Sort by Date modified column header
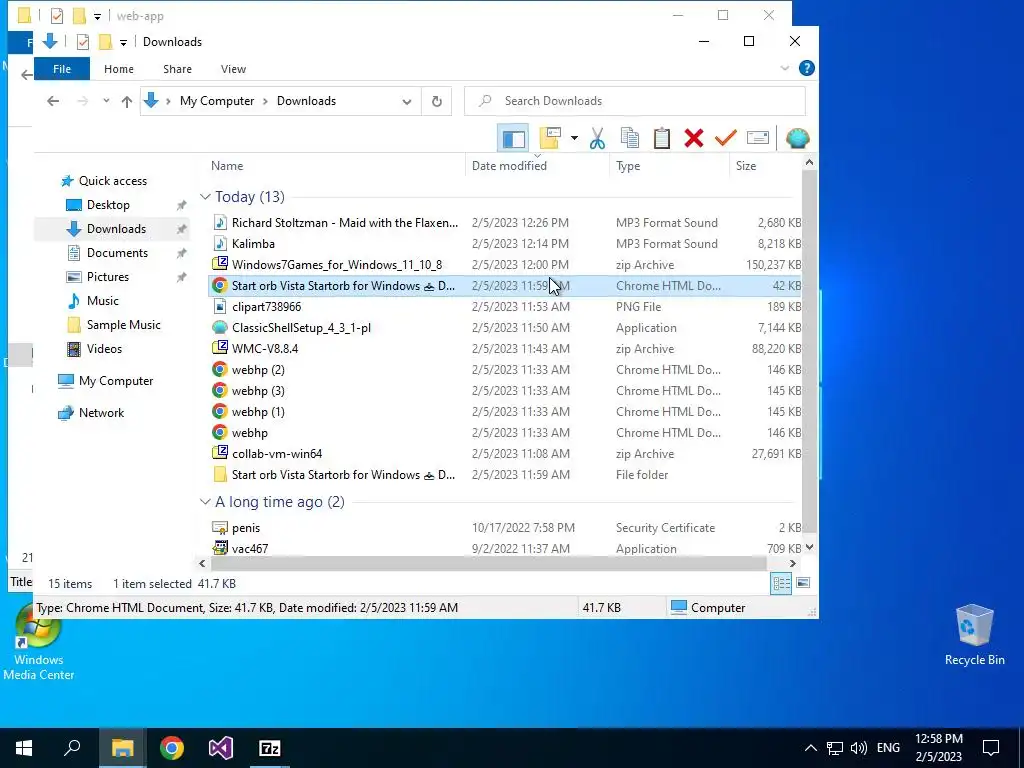Image resolution: width=1024 pixels, height=768 pixels. pos(537,166)
